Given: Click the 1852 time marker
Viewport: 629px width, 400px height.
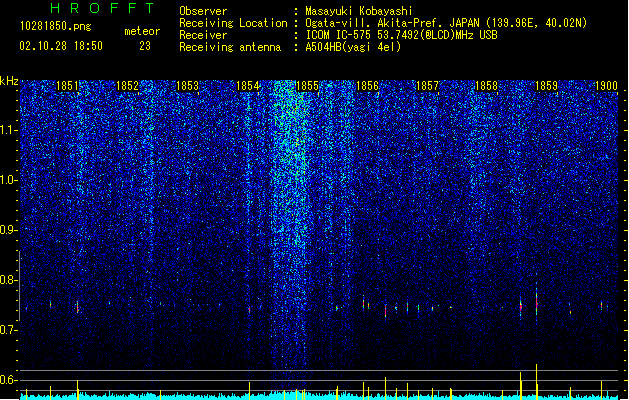Looking at the screenshot, I should (x=127, y=86).
